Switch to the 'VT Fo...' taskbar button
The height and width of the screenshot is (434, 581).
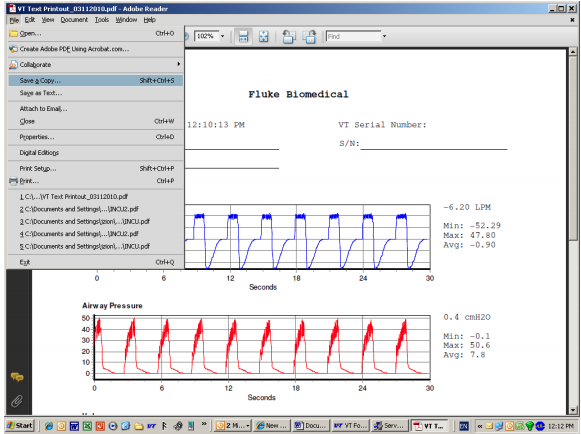click(350, 425)
